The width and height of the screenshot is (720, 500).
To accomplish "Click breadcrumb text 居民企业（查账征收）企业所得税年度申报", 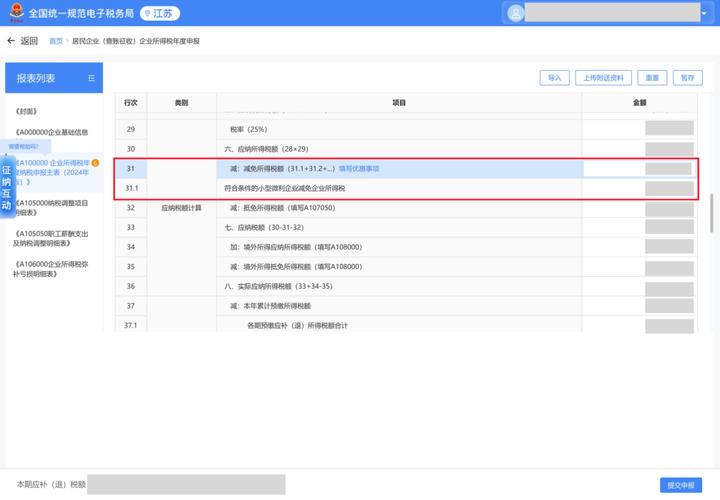I will 136,41.
